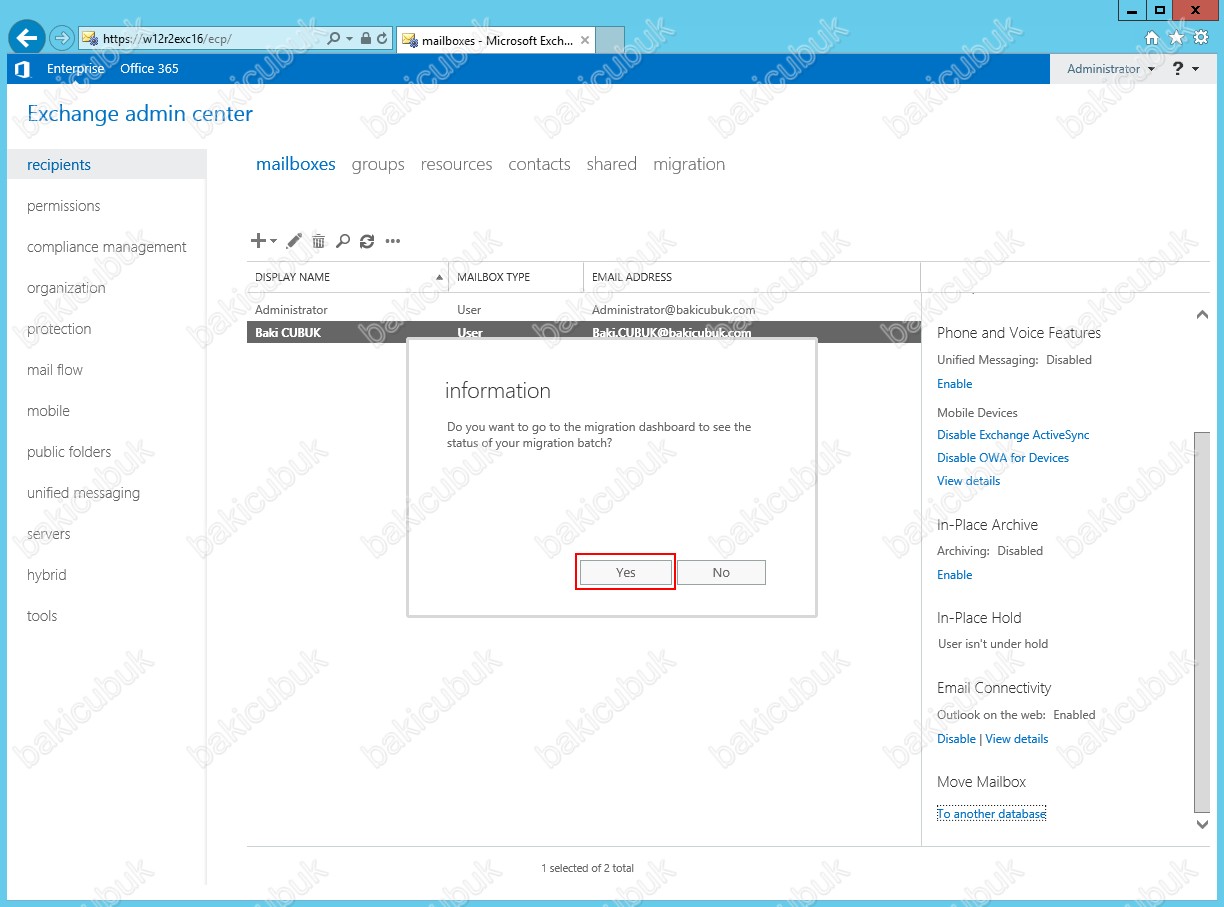Click Disable under Email Connectivity
This screenshot has height=907, width=1224.
[956, 739]
